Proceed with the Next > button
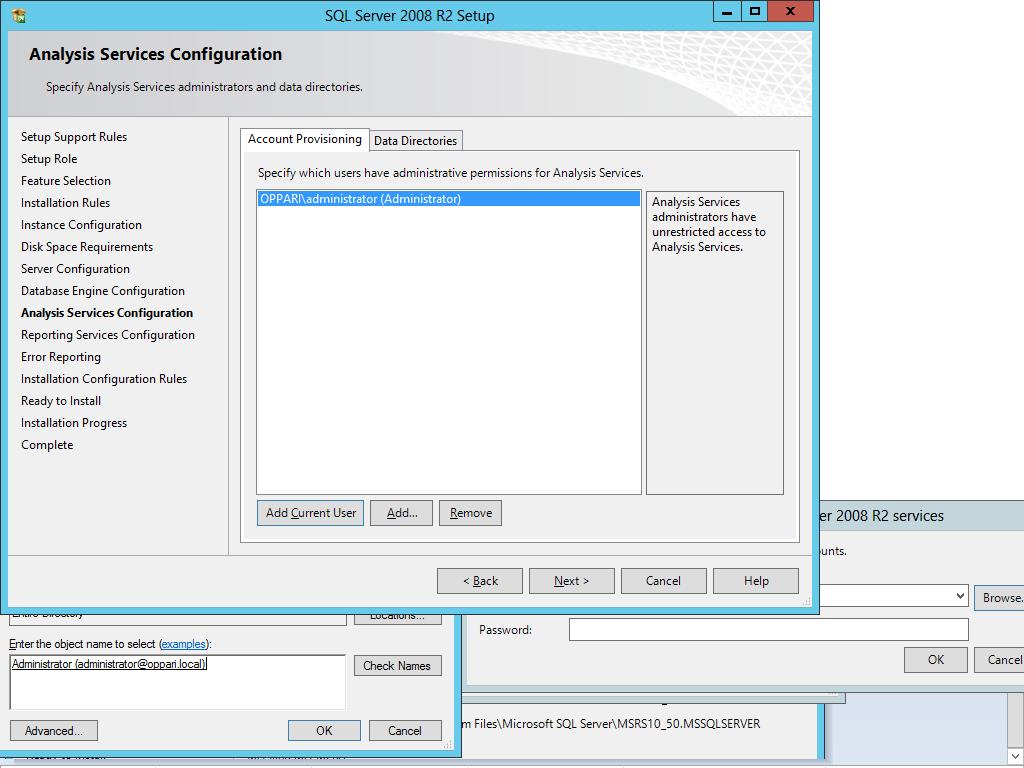The height and width of the screenshot is (768, 1024). (x=571, y=581)
